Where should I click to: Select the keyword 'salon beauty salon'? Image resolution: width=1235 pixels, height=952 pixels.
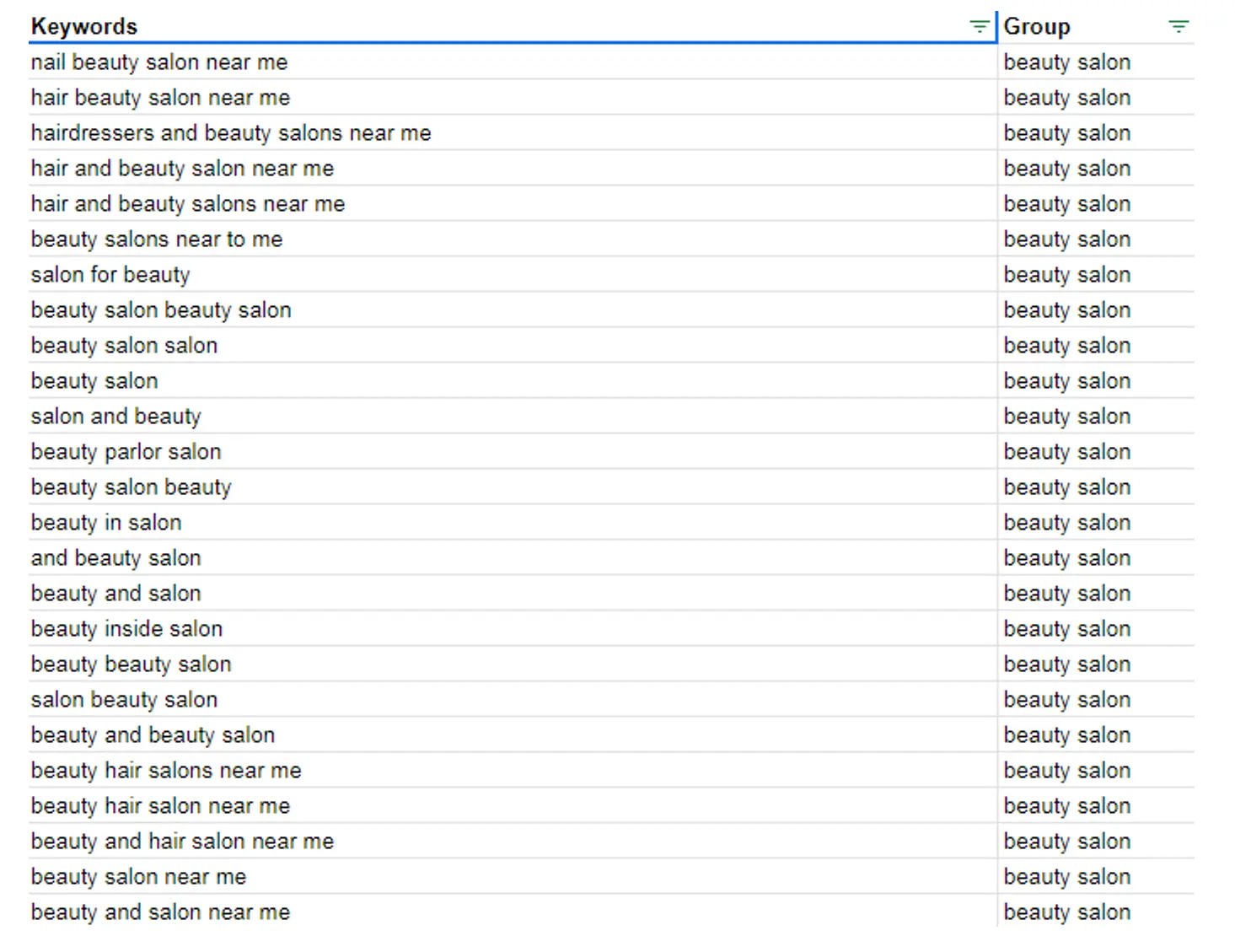tap(124, 699)
